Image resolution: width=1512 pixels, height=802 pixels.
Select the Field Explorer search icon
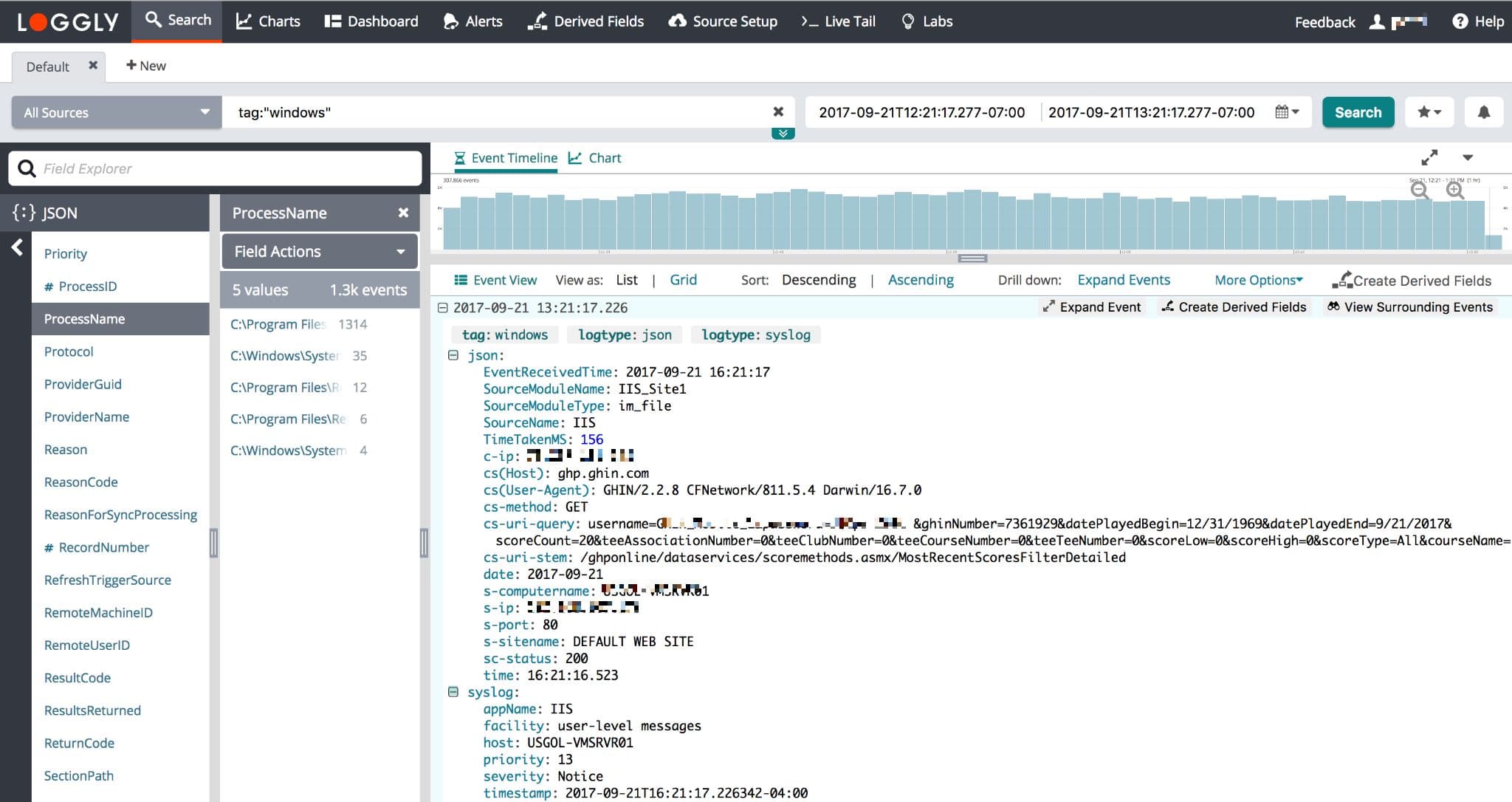coord(26,167)
